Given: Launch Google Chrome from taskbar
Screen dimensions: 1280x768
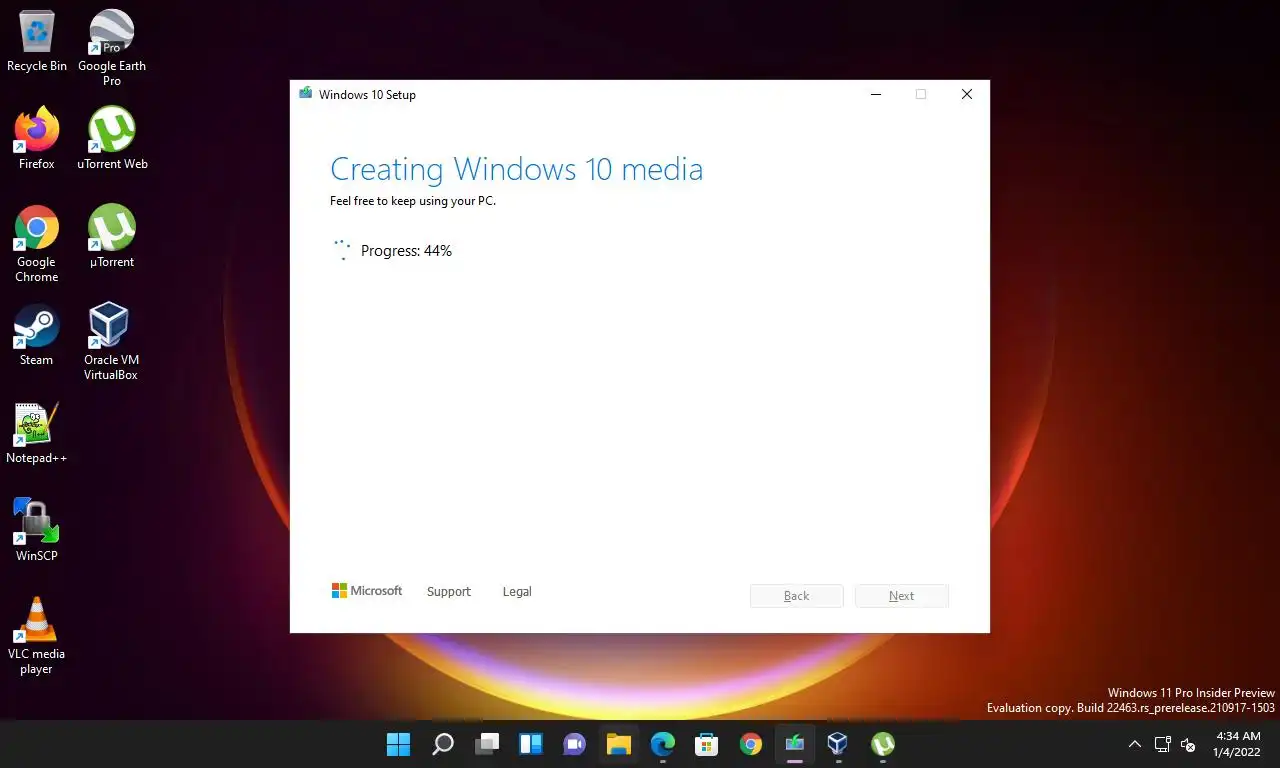Looking at the screenshot, I should (x=751, y=744).
